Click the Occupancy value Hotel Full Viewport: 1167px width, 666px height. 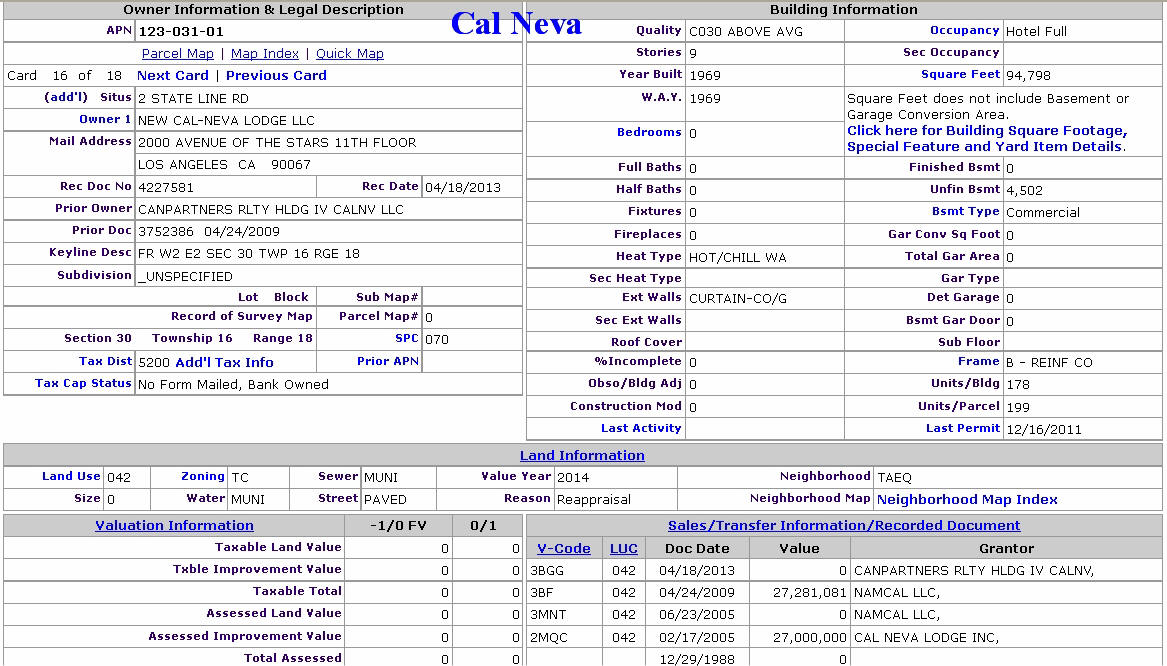coord(1036,31)
